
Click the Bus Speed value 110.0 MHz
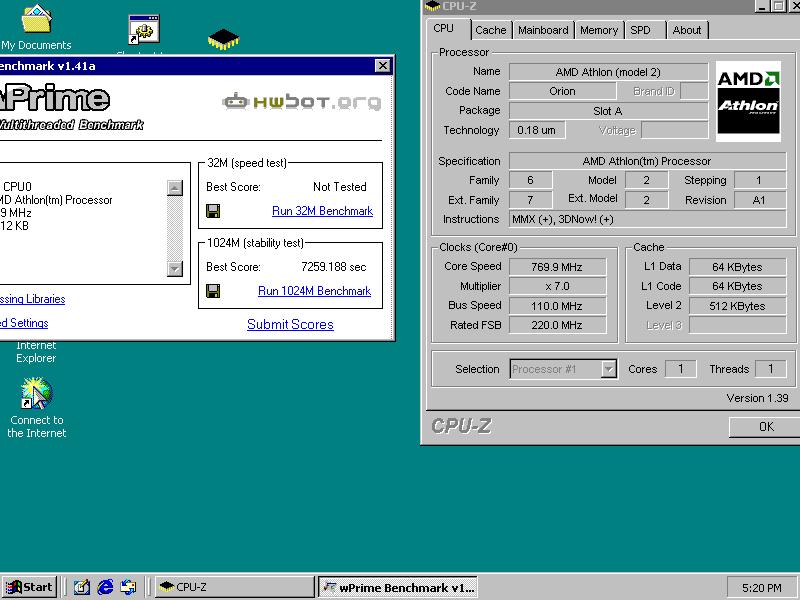click(x=557, y=306)
